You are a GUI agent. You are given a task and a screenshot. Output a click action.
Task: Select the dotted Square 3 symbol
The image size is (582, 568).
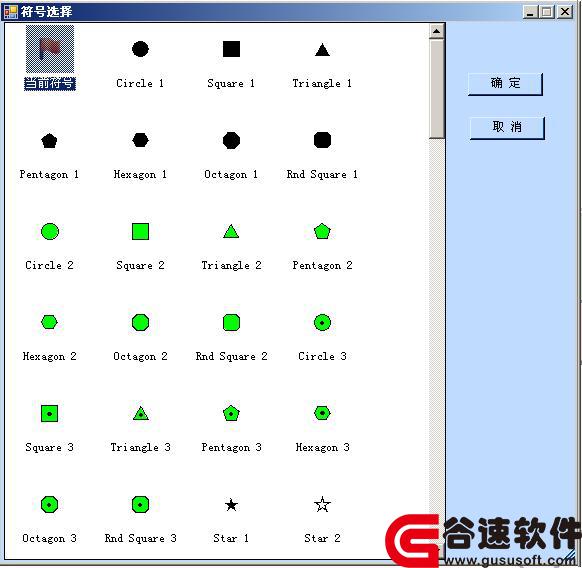click(x=49, y=413)
